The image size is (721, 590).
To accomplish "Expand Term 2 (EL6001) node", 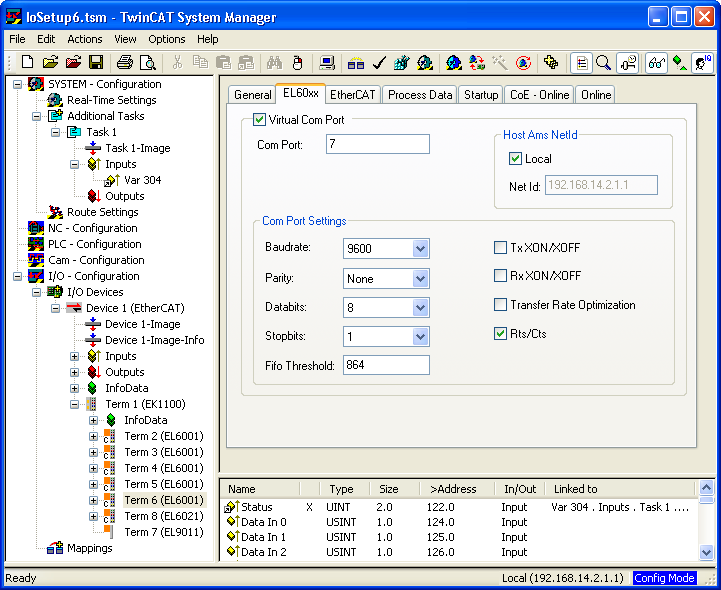I will [x=93, y=436].
